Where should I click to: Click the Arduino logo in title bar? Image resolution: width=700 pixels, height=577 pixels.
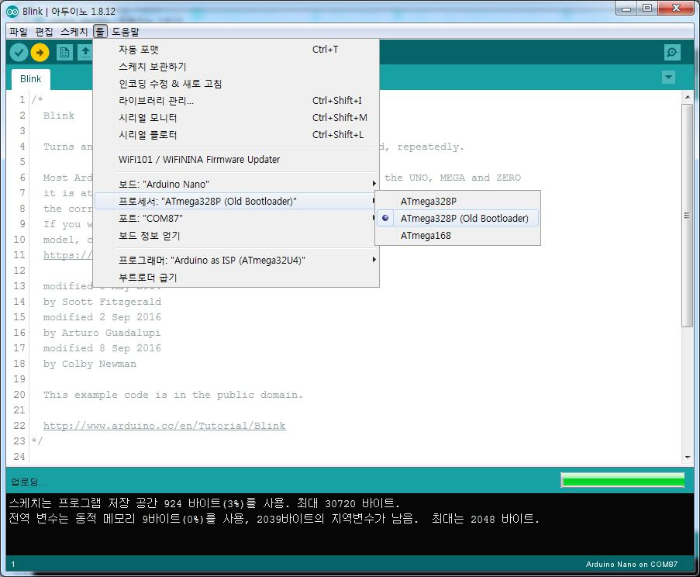12,12
